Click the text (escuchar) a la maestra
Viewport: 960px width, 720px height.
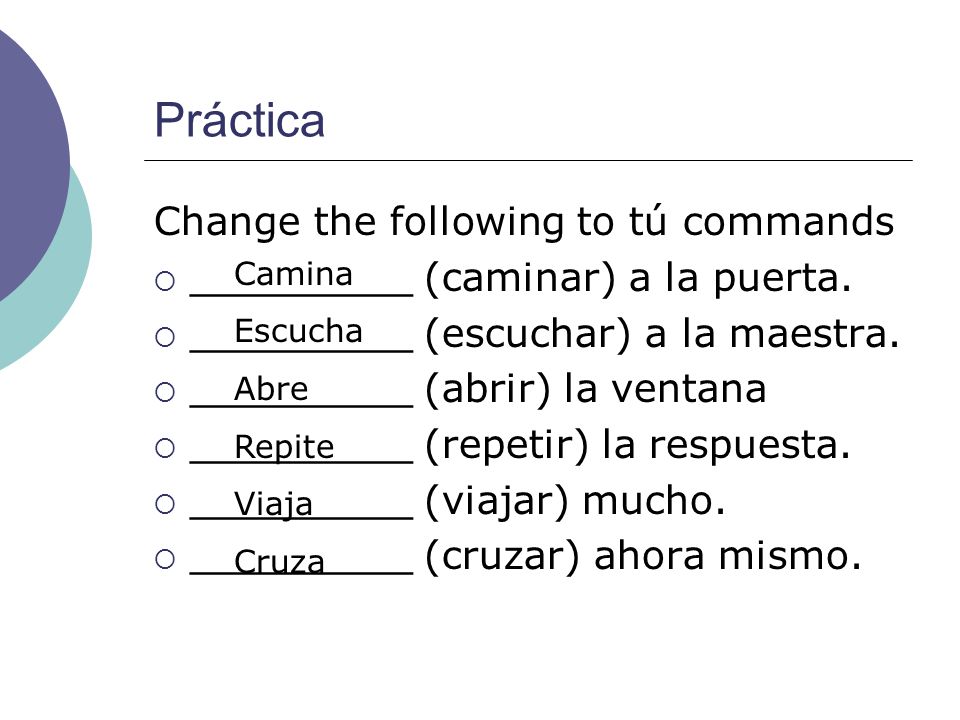coord(662,334)
